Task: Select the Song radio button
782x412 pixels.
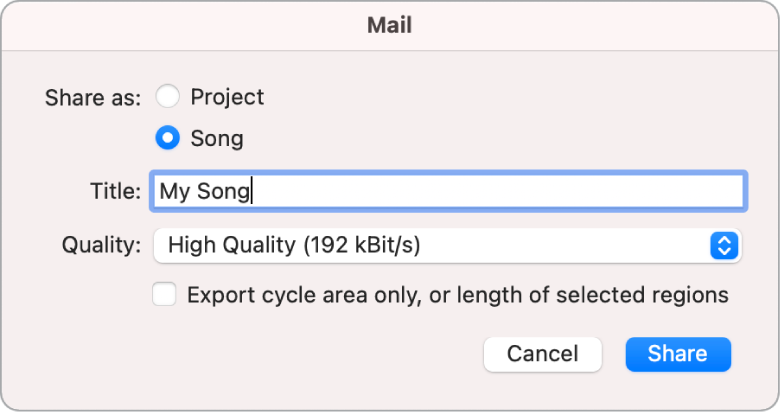Action: coord(168,137)
